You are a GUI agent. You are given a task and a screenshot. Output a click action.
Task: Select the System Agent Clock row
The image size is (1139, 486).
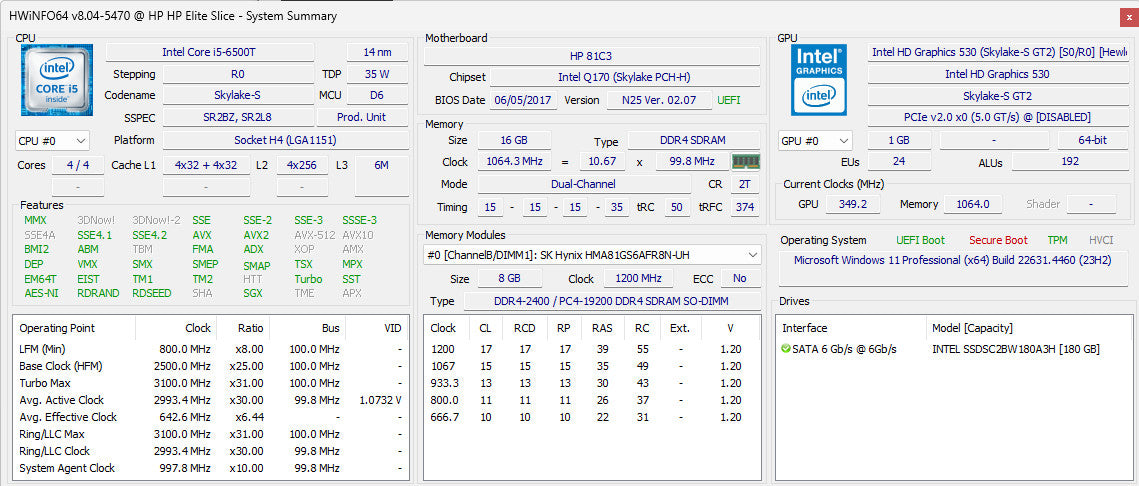[x=211, y=468]
